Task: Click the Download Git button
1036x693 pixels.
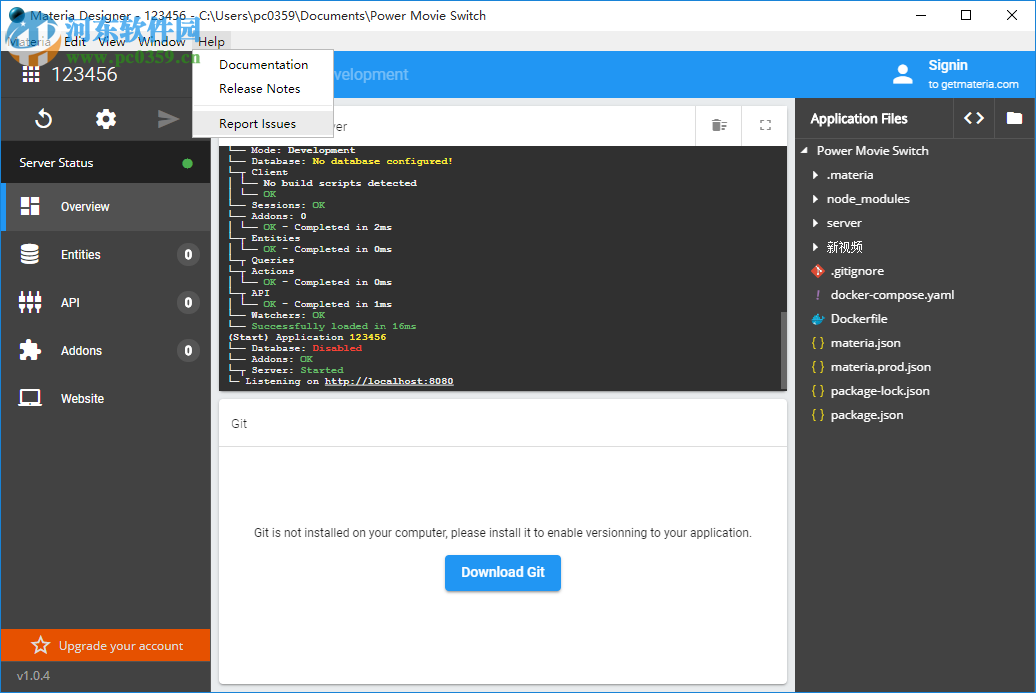Action: pyautogui.click(x=502, y=572)
